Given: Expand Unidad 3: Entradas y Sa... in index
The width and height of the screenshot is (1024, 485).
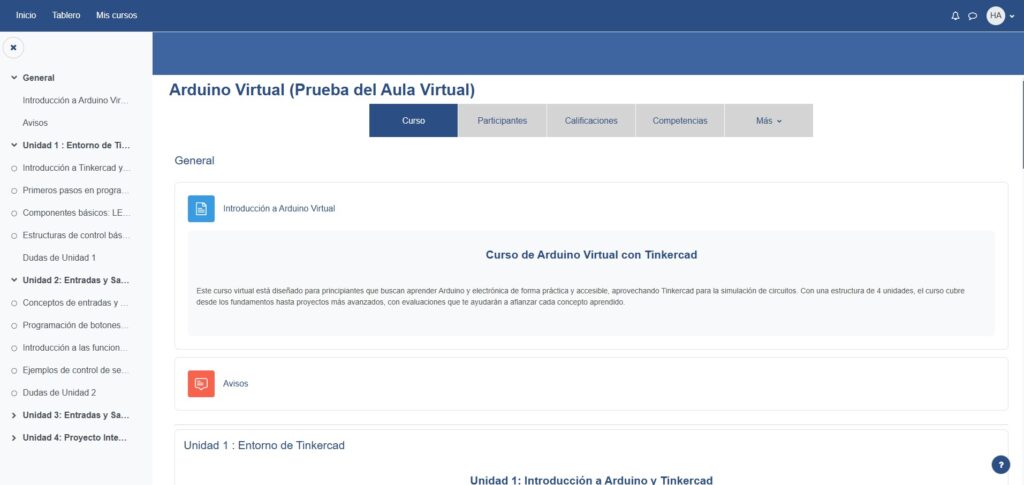Looking at the screenshot, I should pos(14,415).
